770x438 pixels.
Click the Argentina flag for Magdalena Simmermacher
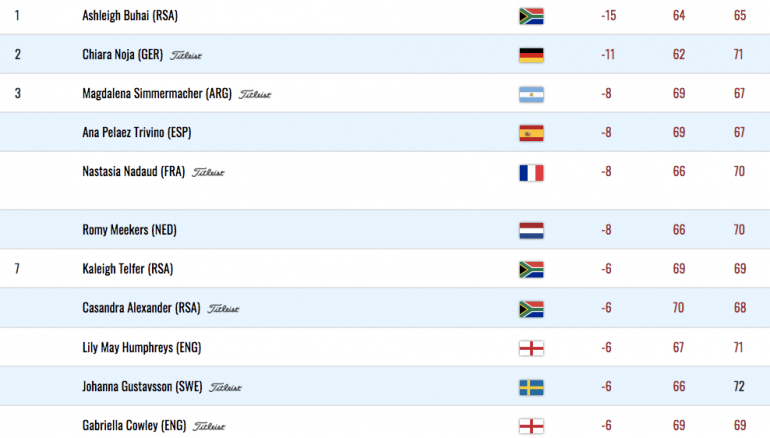tap(531, 94)
